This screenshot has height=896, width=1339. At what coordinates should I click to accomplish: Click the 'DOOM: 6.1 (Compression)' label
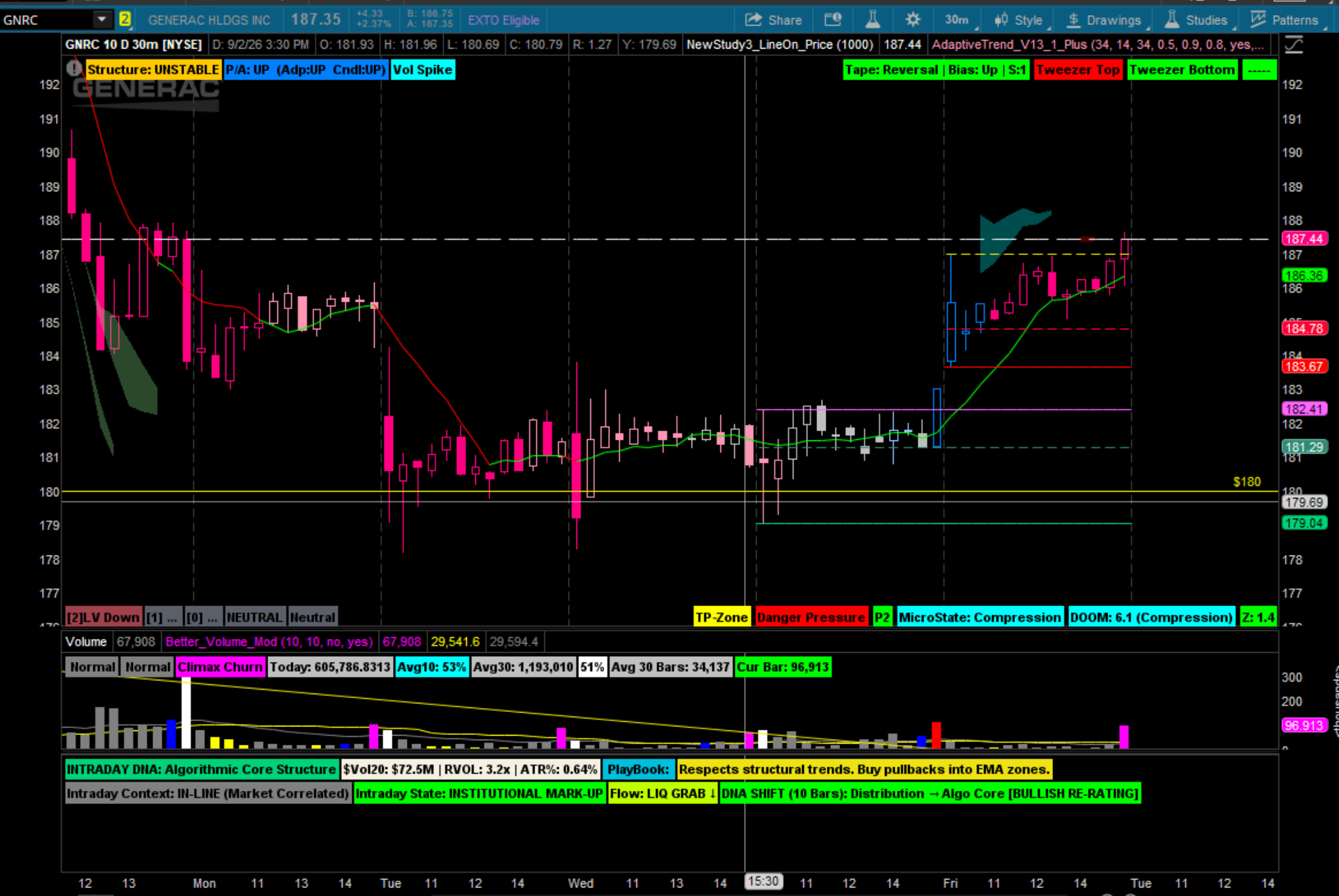tap(1151, 617)
